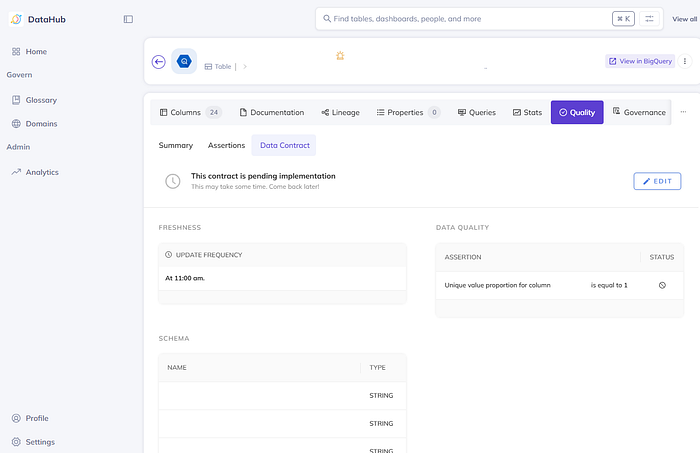Click the BigQuery platform icon
Viewport: 700px width, 453px height.
pyautogui.click(x=184, y=61)
